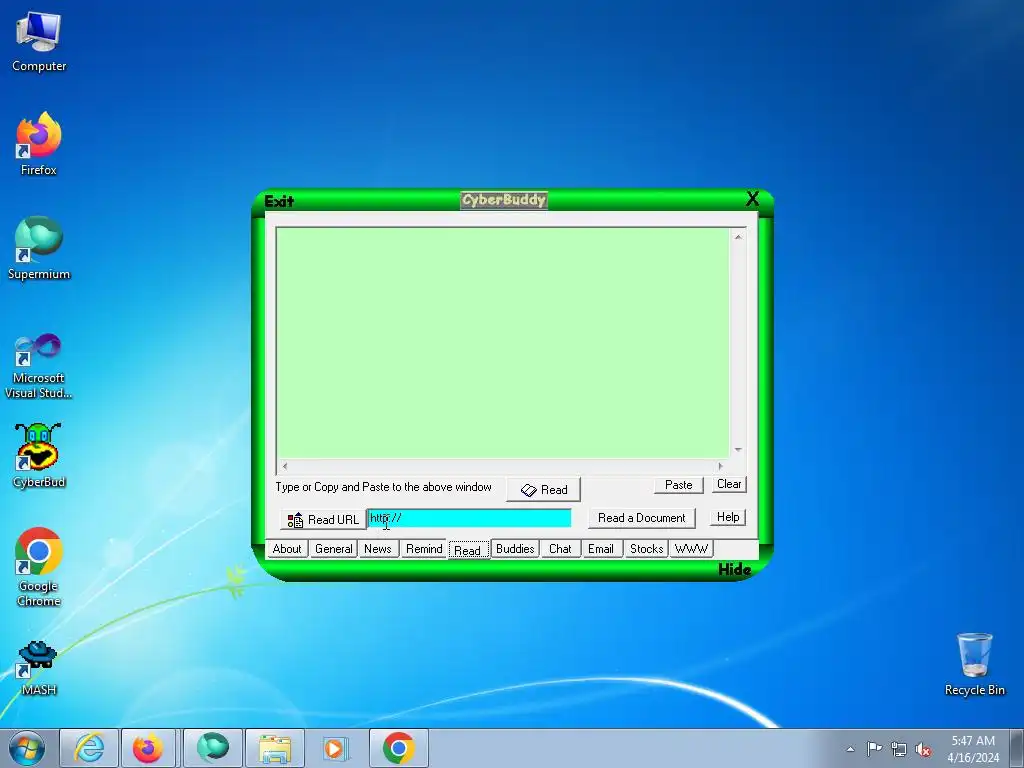Viewport: 1024px width, 768px height.
Task: Select the Supermium desktop shortcut
Action: [39, 248]
